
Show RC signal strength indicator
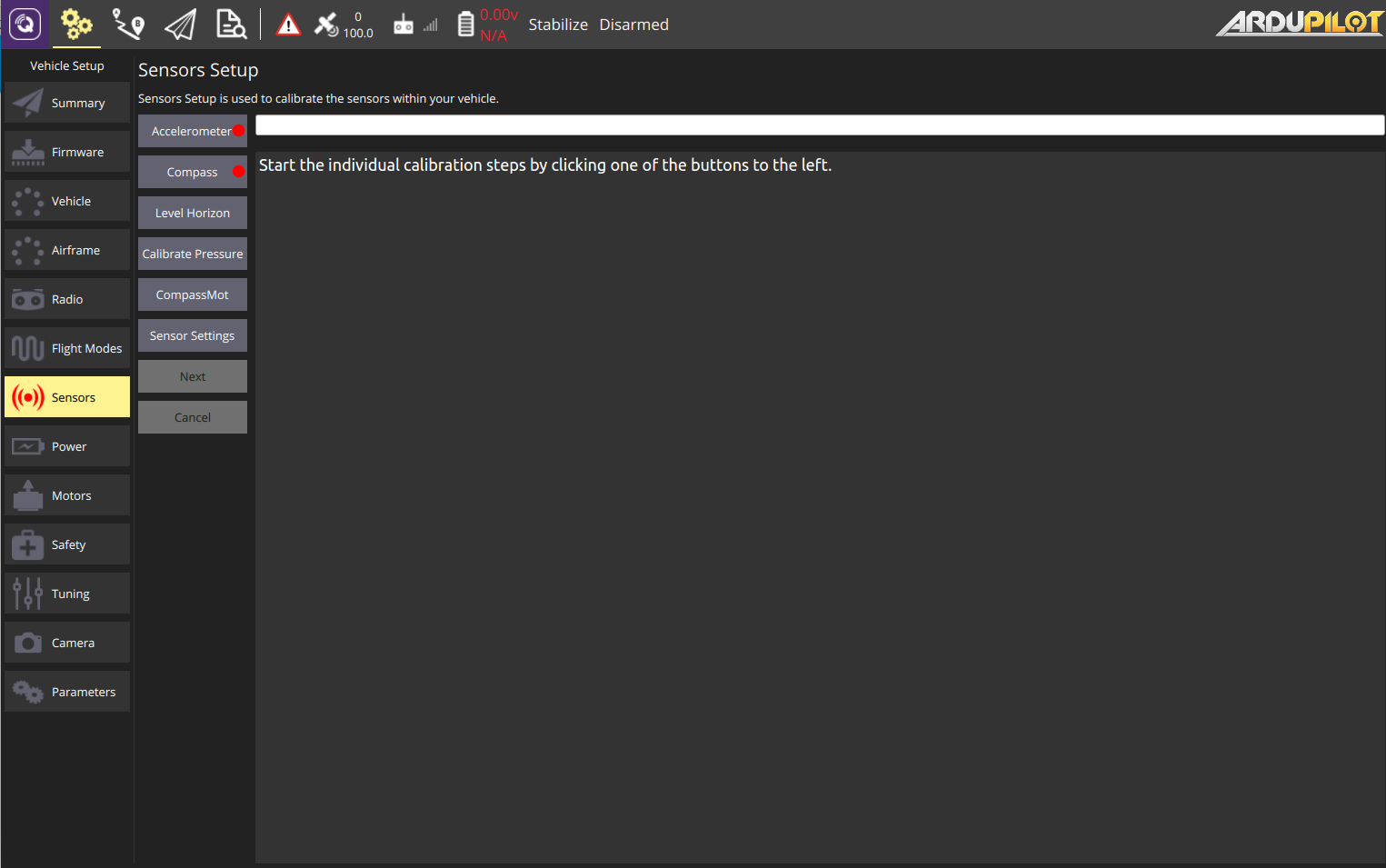click(415, 25)
